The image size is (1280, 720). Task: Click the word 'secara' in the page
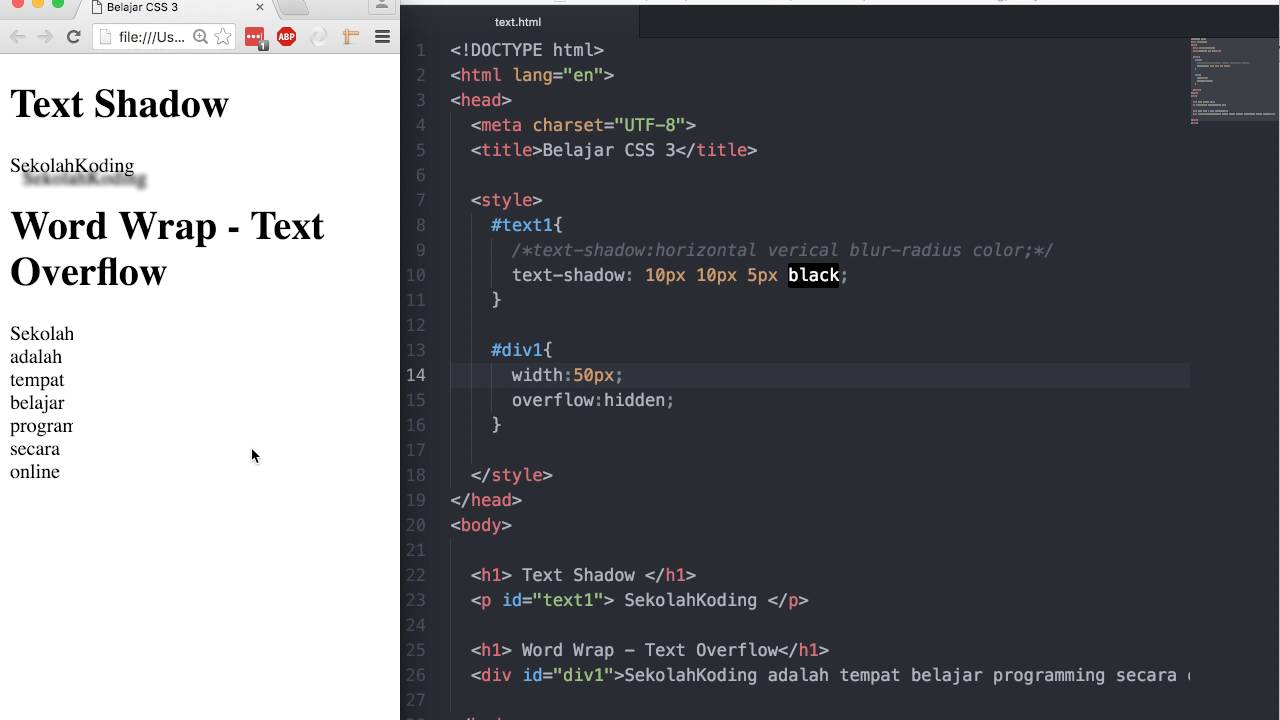(35, 449)
